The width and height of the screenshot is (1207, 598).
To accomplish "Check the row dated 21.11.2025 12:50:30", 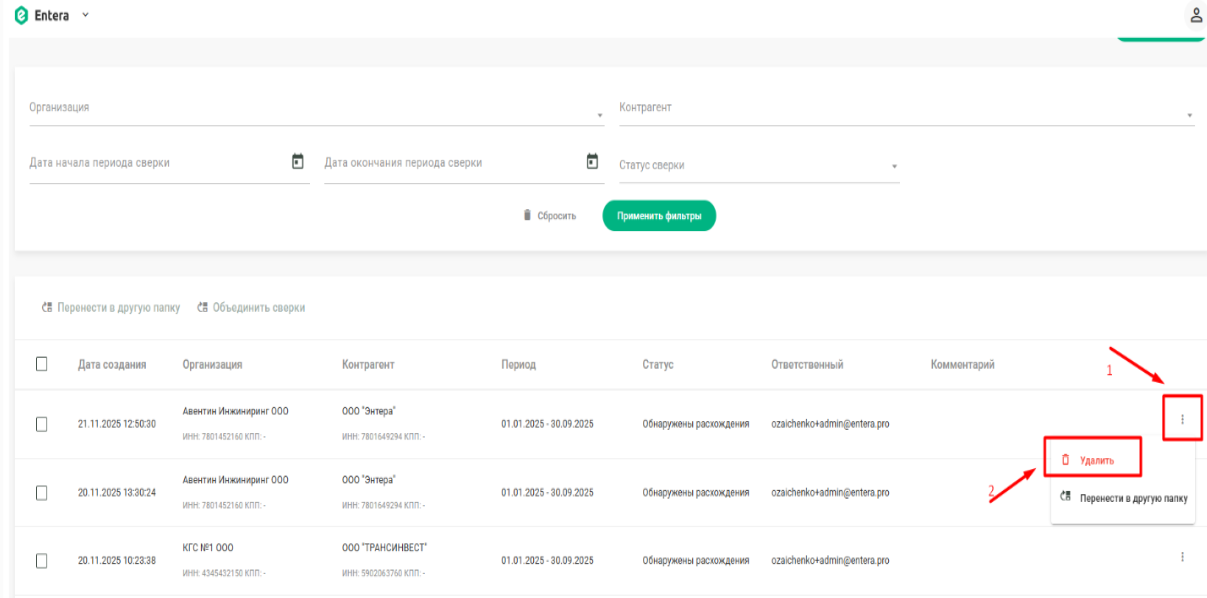I will pos(42,424).
